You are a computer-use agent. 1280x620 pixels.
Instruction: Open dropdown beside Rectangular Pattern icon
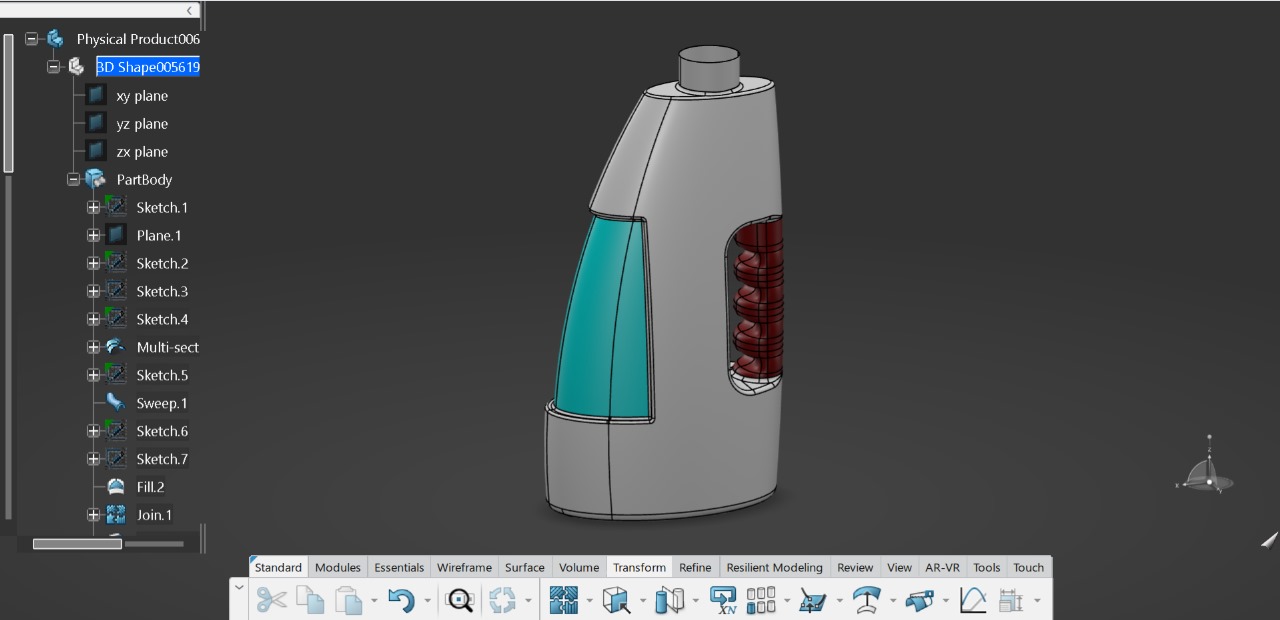coord(787,601)
